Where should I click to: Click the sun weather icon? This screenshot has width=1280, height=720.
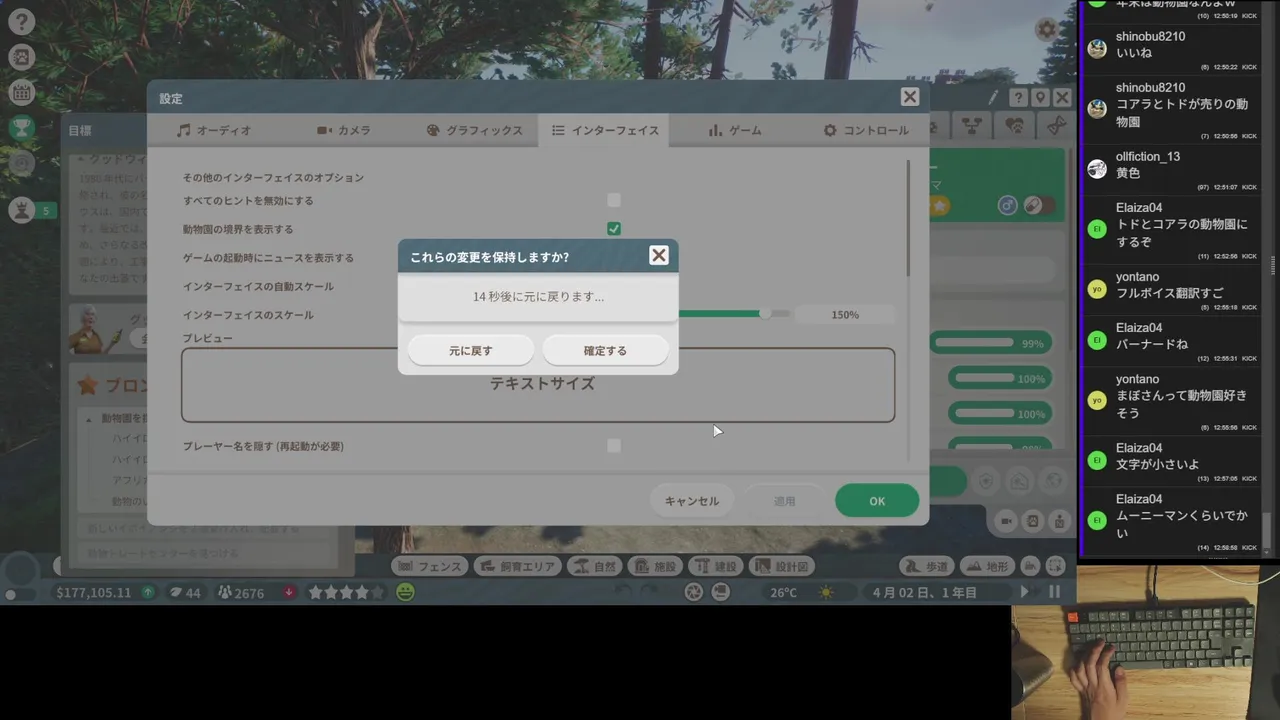tap(826, 593)
